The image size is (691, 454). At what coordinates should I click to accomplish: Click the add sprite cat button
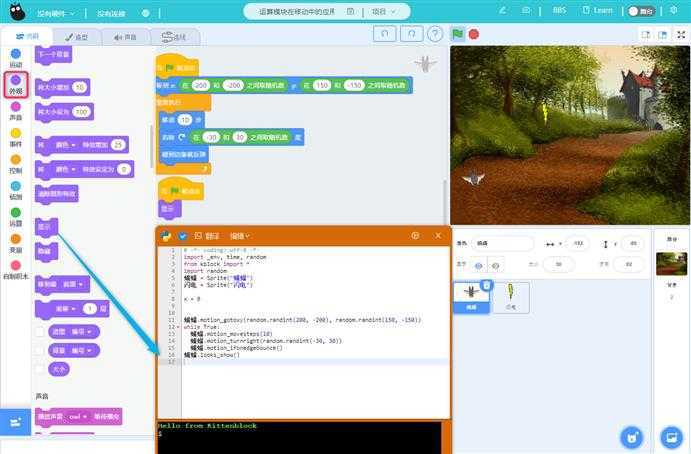[x=632, y=437]
